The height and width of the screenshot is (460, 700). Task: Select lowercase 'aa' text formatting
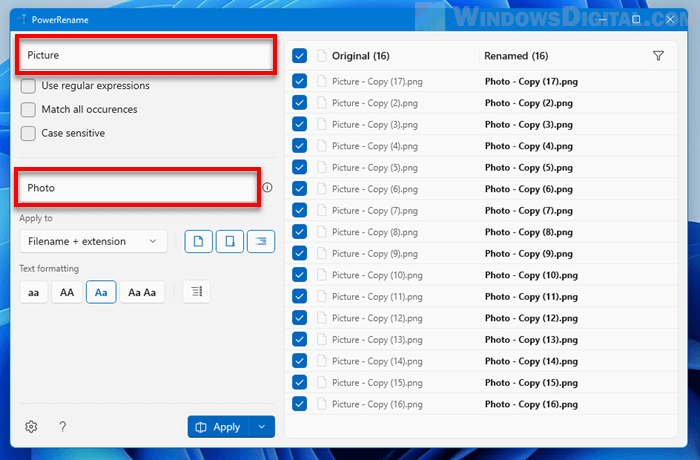33,292
